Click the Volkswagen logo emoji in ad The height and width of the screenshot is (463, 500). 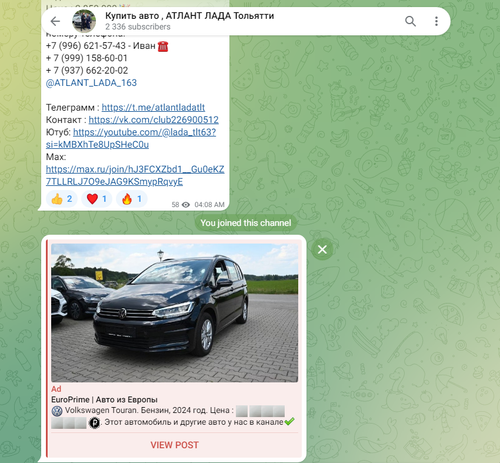click(x=57, y=411)
